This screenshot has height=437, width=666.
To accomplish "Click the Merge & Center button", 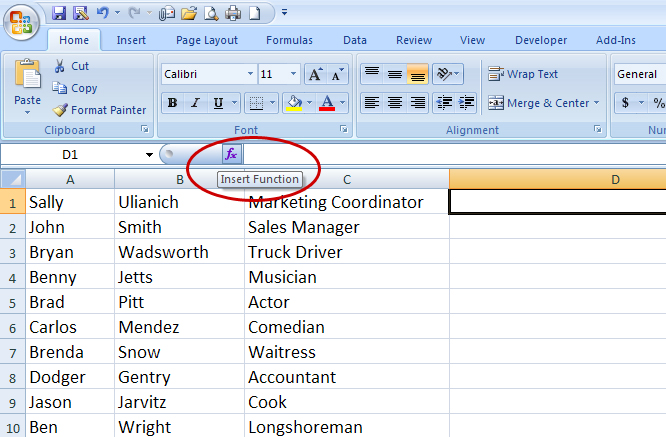I will (540, 103).
